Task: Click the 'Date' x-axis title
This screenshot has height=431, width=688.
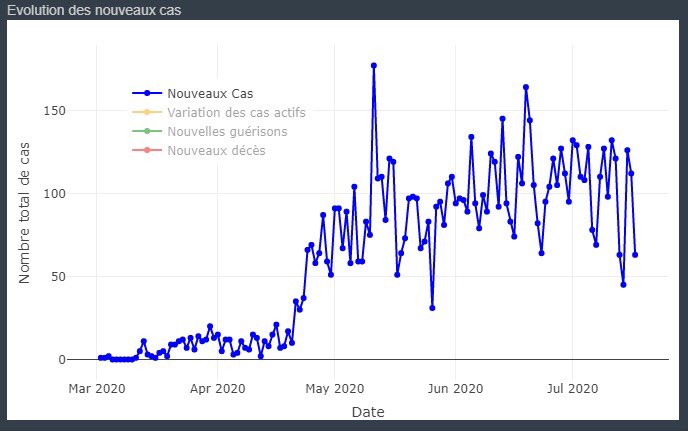Action: (x=368, y=412)
